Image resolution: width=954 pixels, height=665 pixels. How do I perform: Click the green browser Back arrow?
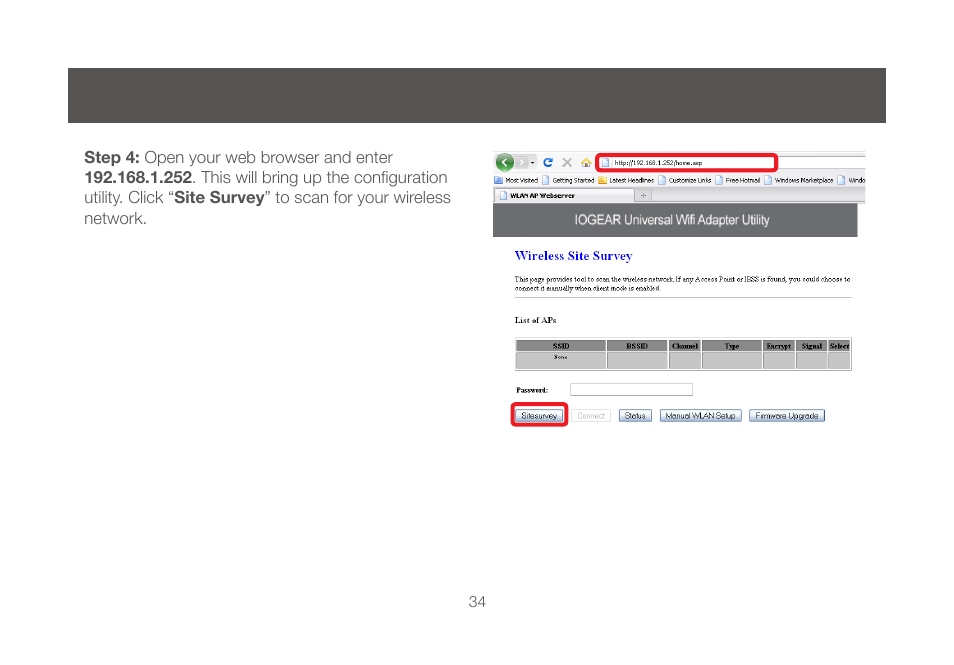point(504,162)
